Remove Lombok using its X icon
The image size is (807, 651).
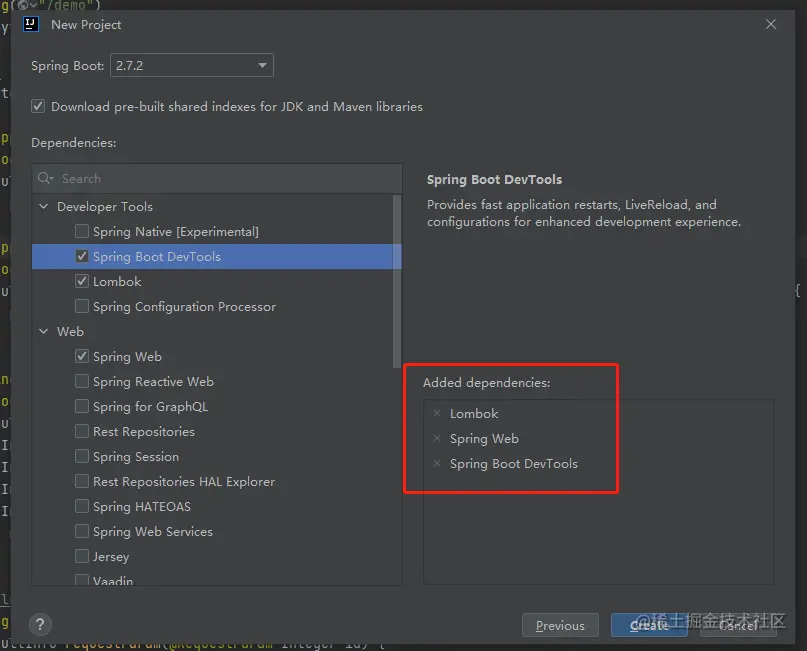(437, 413)
